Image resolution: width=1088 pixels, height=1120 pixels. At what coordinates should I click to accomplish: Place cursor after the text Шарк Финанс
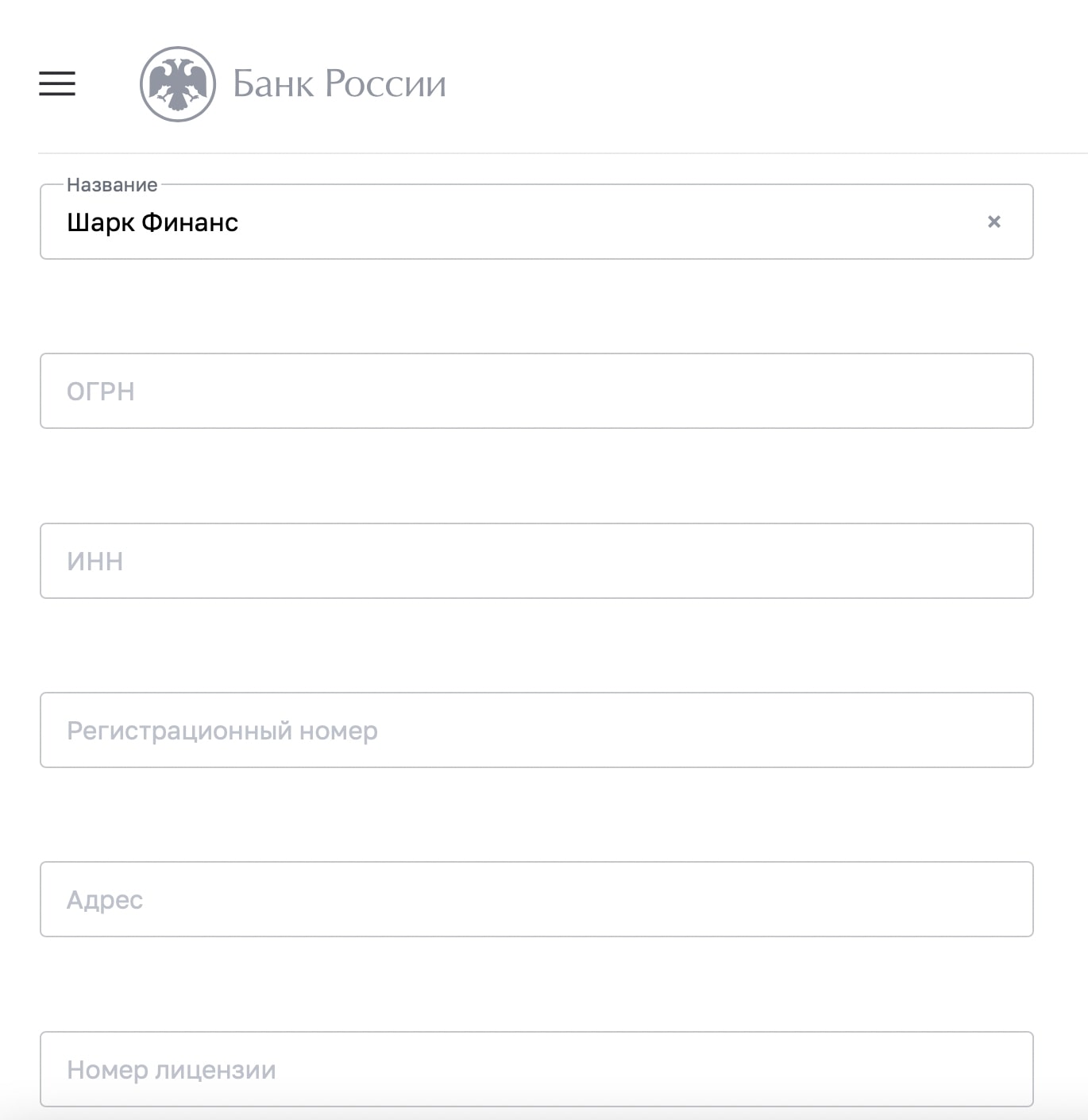coord(241,222)
